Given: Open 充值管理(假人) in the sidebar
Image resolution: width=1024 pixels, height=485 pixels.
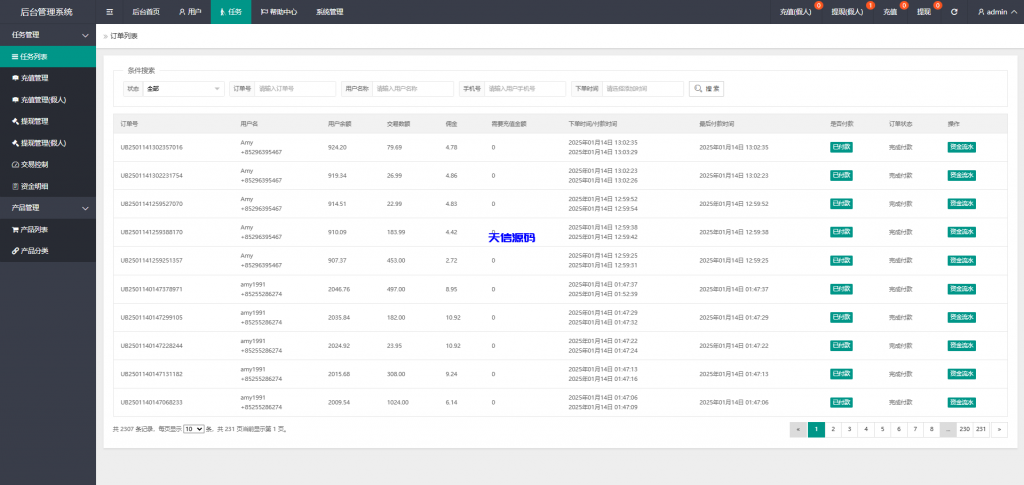Looking at the screenshot, I should [x=48, y=100].
